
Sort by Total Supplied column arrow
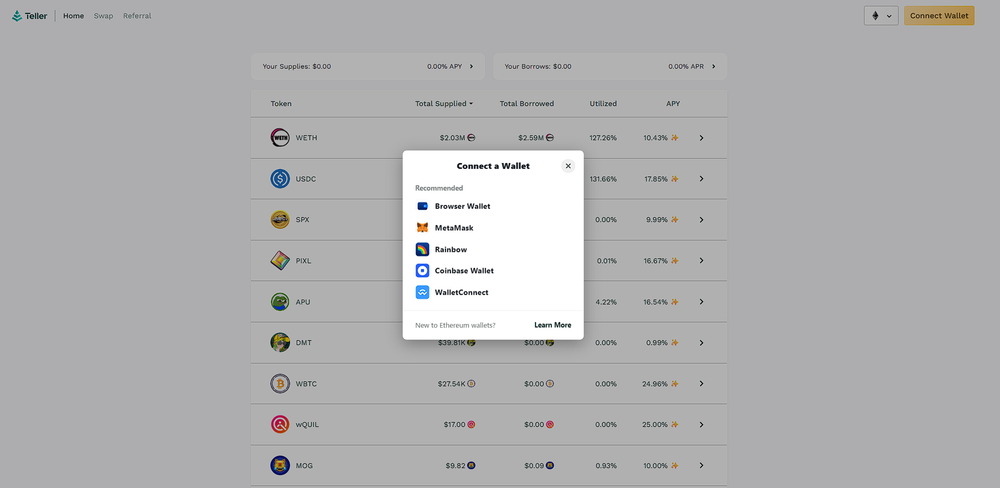(471, 104)
